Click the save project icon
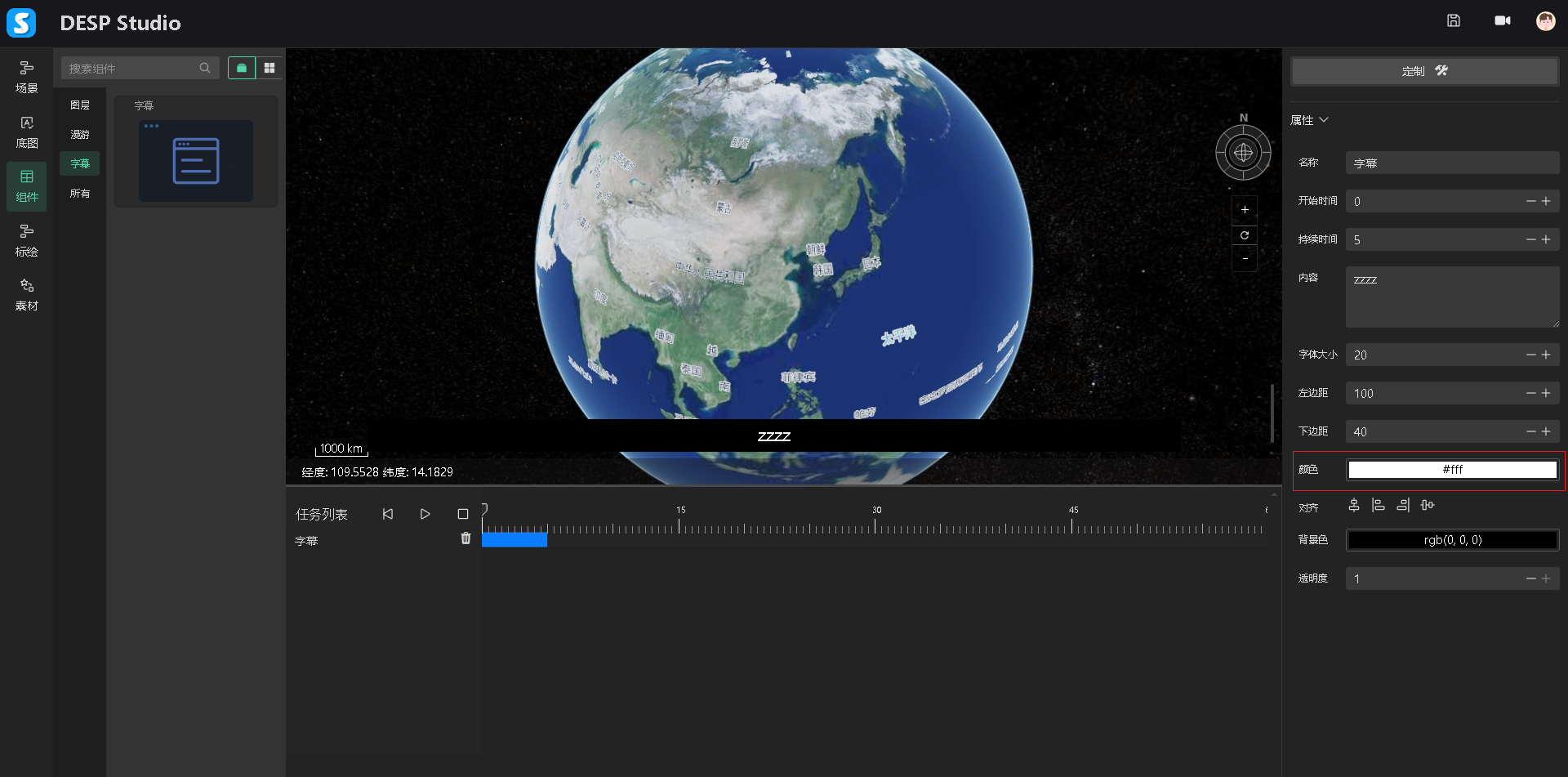 tap(1453, 21)
